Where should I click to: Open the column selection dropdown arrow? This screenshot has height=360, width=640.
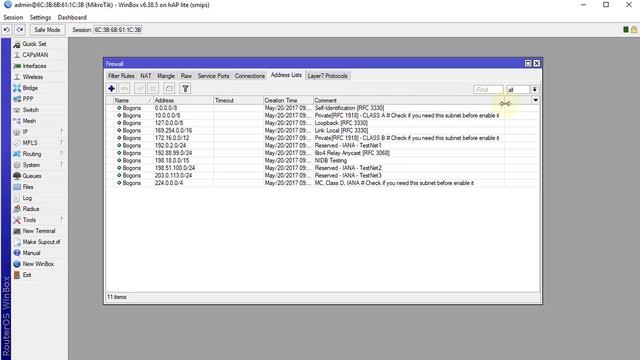(535, 100)
